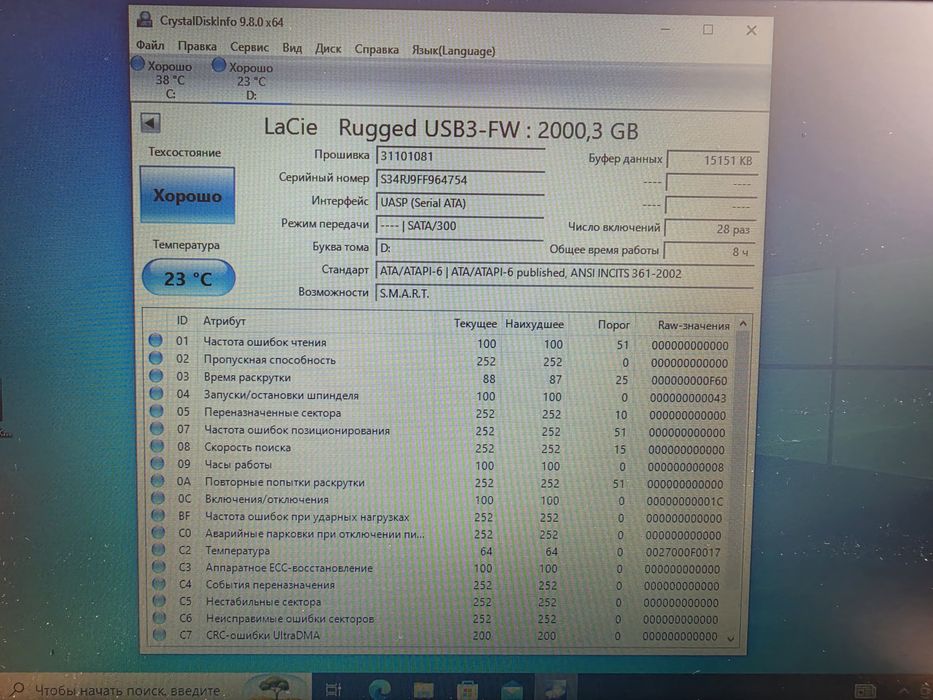
Task: Click status icon for Температура row
Action: click(x=159, y=550)
